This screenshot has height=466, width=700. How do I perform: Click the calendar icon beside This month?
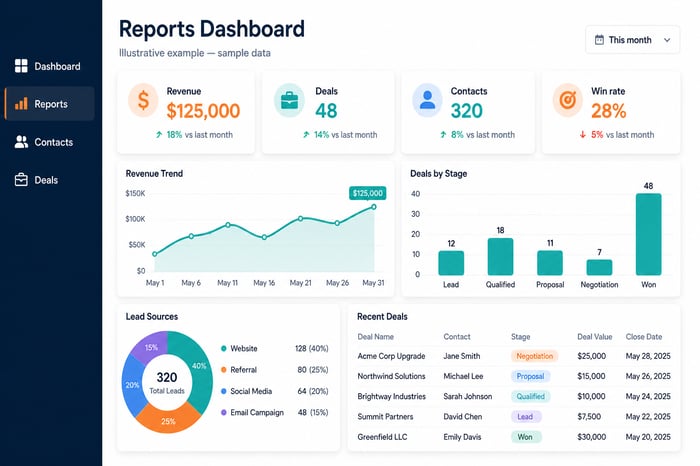[600, 40]
